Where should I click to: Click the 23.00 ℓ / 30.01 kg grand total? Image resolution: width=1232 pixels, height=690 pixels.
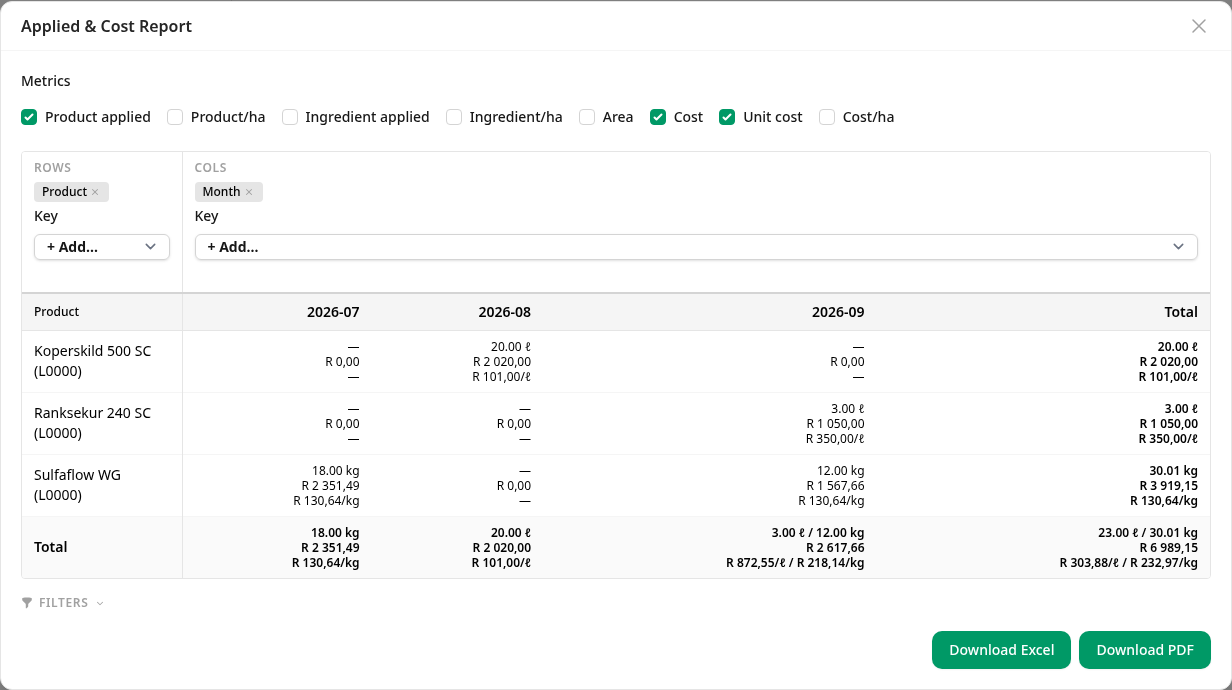tap(1148, 533)
